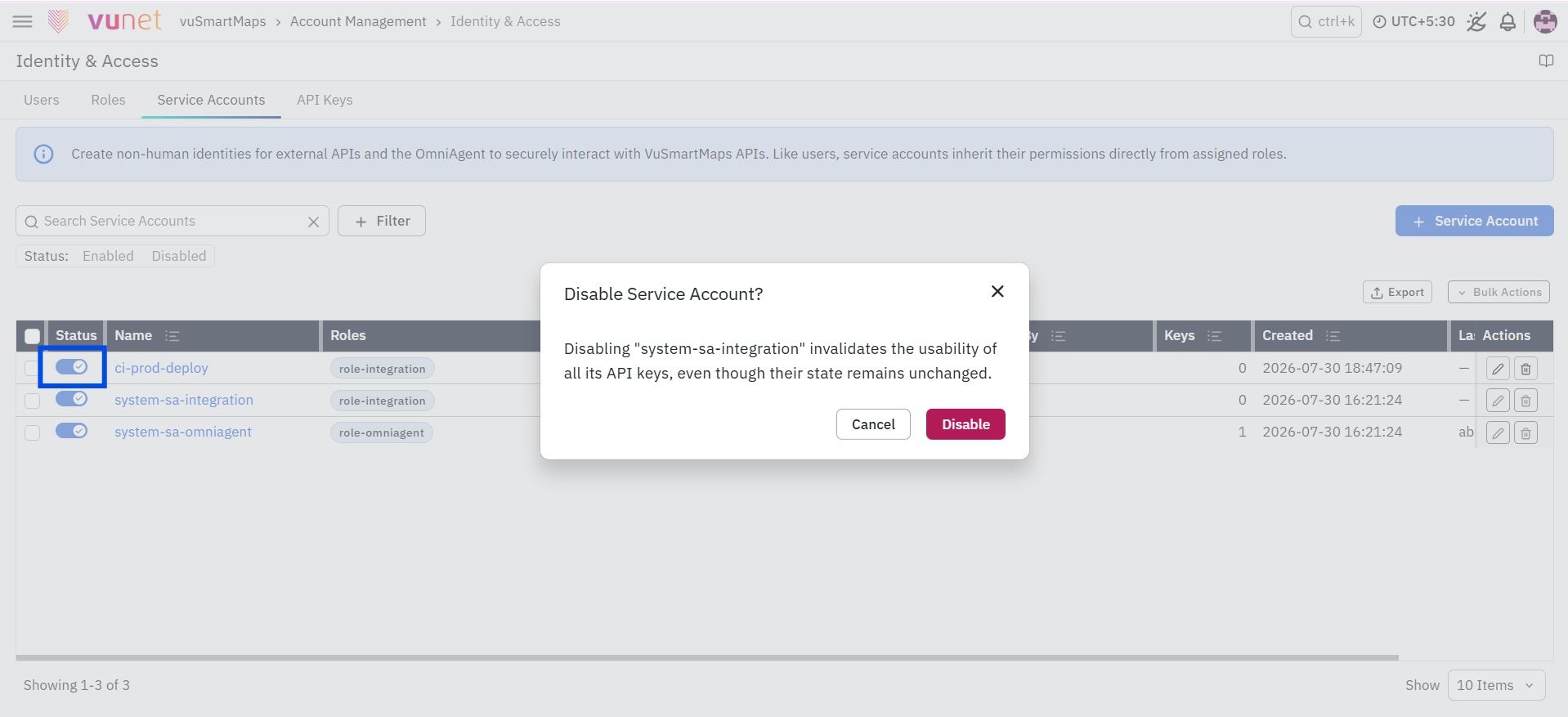
Task: Toggle status switch for system-sa-omniagent
Action: [x=72, y=431]
